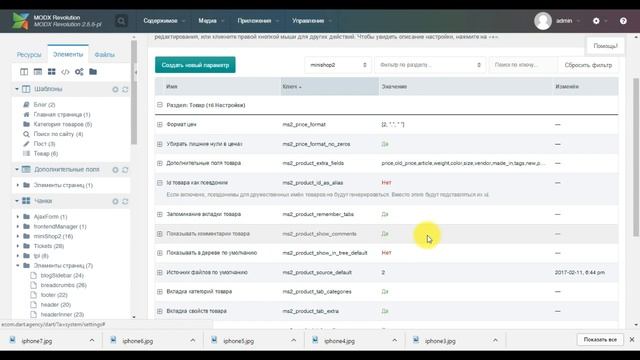Create new plugin gears icon in toolbar
Screen dimensions: 640x360
click(x=79, y=72)
